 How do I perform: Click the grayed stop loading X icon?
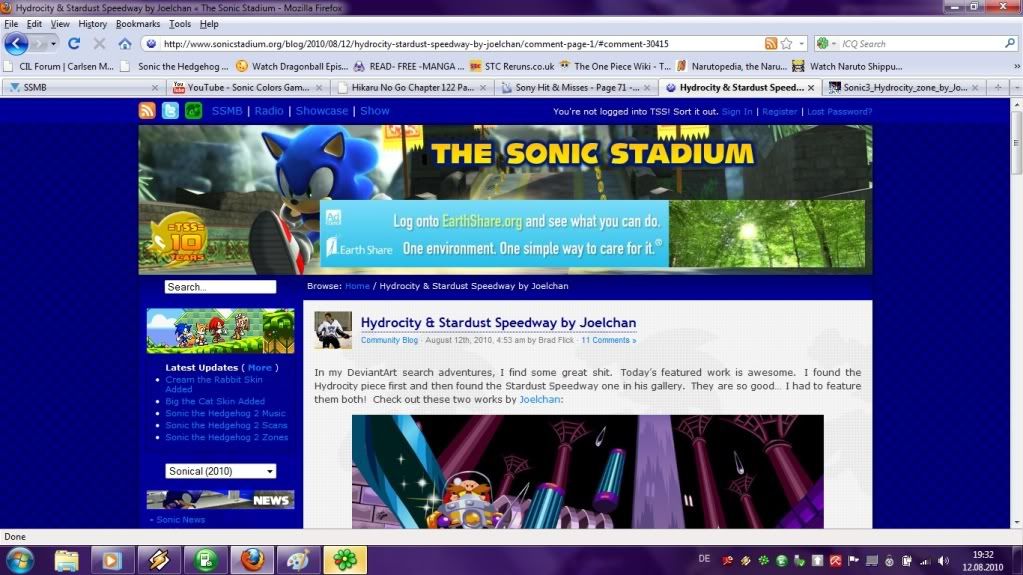99,44
